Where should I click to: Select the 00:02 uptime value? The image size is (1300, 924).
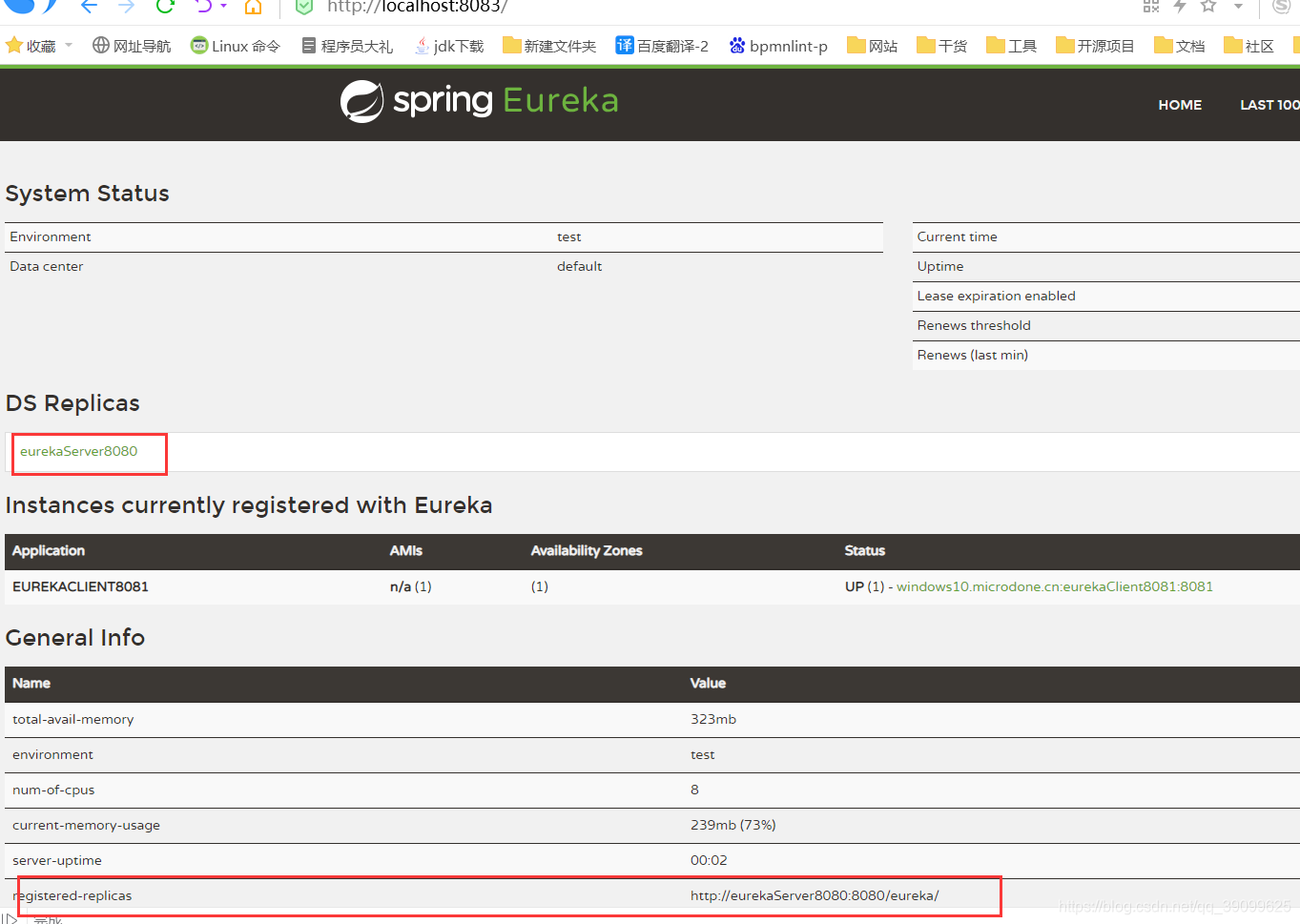pyautogui.click(x=709, y=860)
